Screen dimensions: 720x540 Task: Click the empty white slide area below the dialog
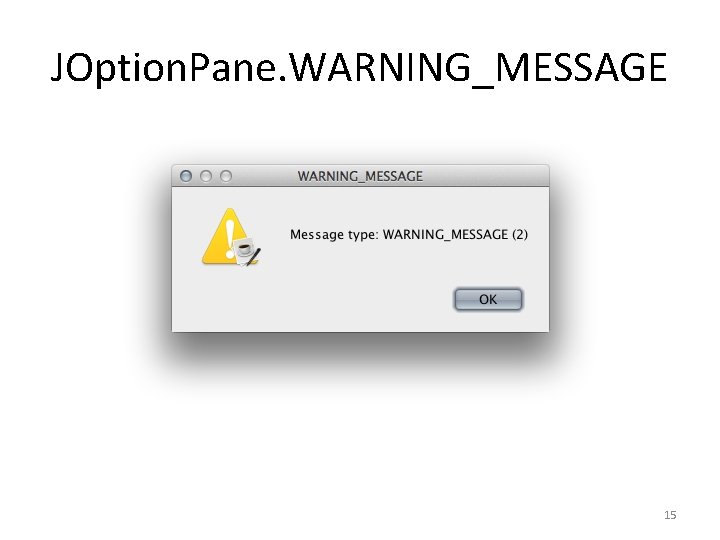tap(360, 450)
